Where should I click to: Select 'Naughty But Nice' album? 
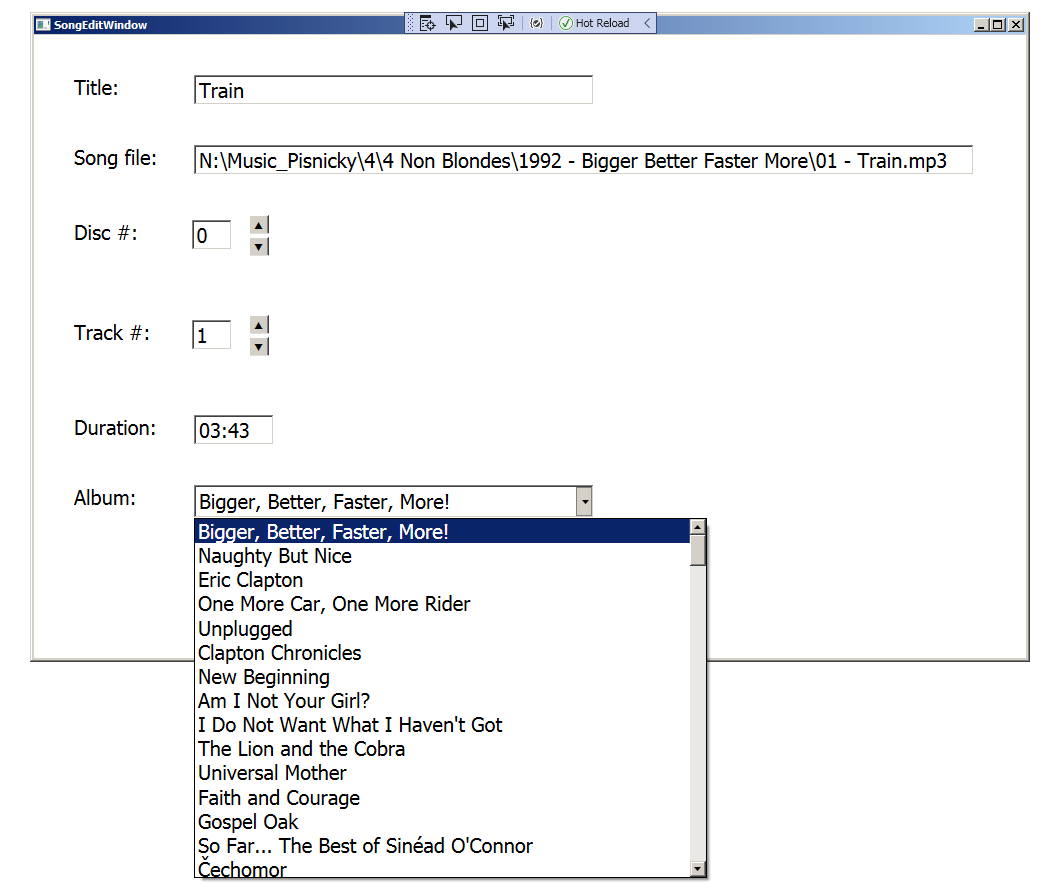[x=443, y=556]
